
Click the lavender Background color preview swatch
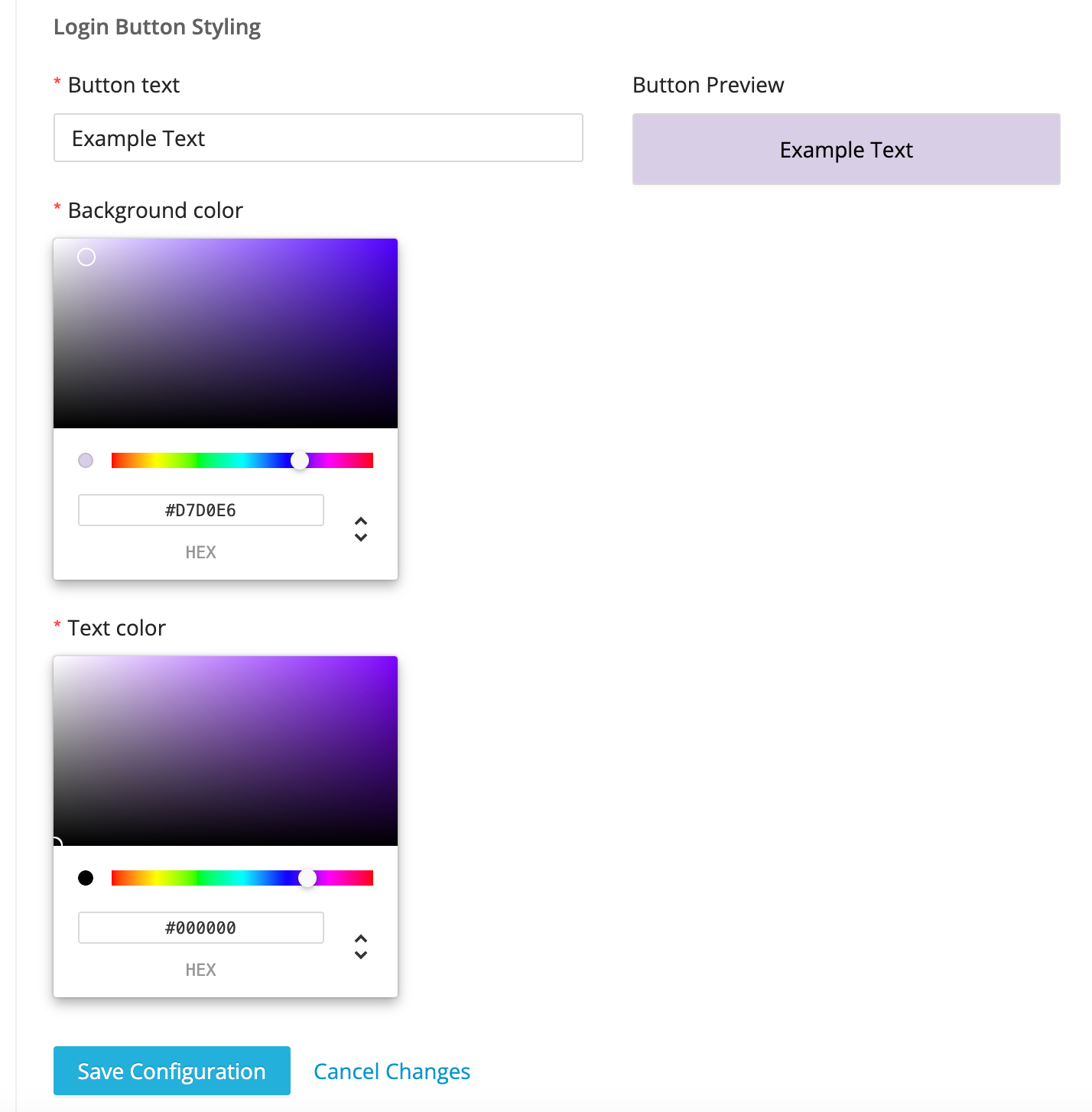tap(86, 460)
